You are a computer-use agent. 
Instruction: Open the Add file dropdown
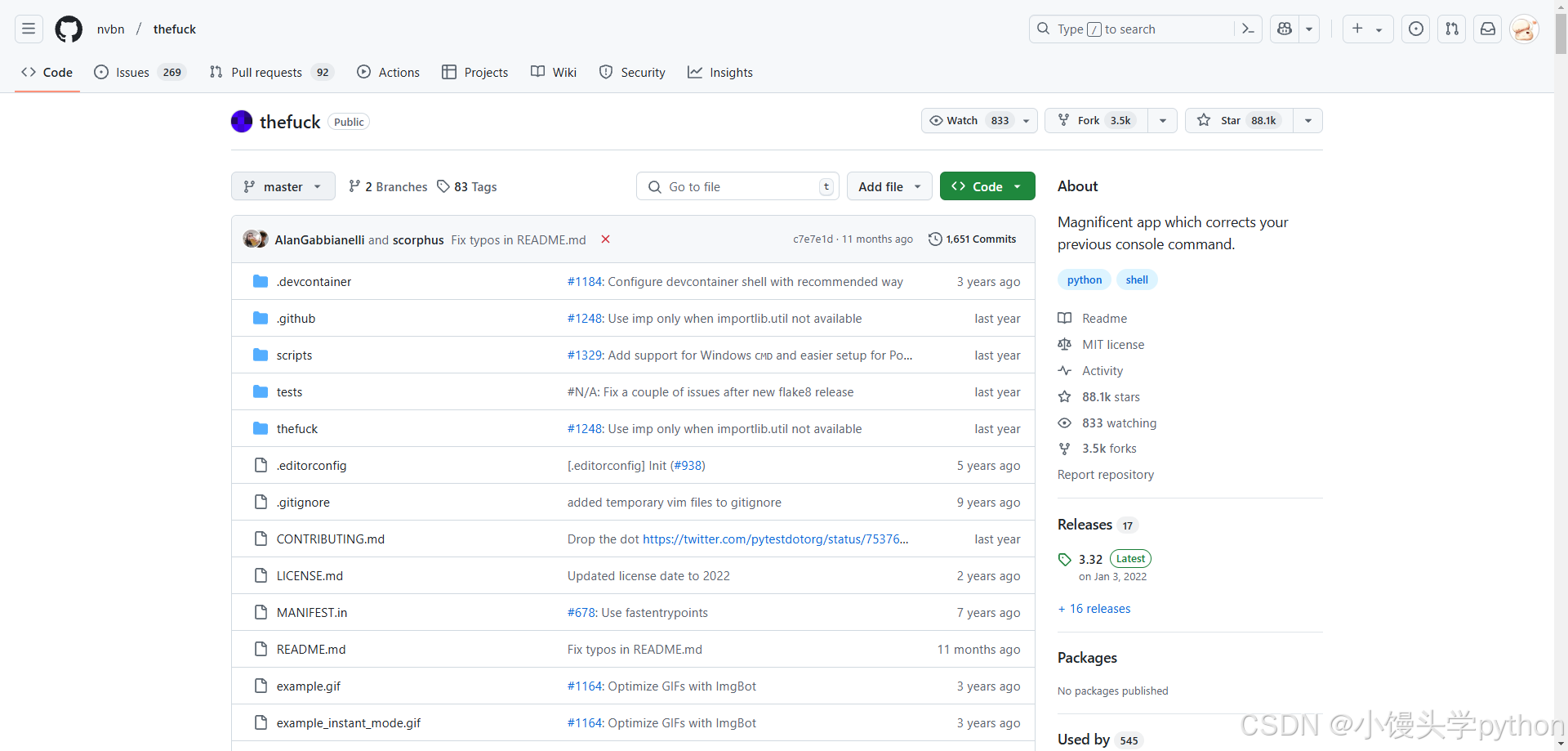[x=889, y=186]
